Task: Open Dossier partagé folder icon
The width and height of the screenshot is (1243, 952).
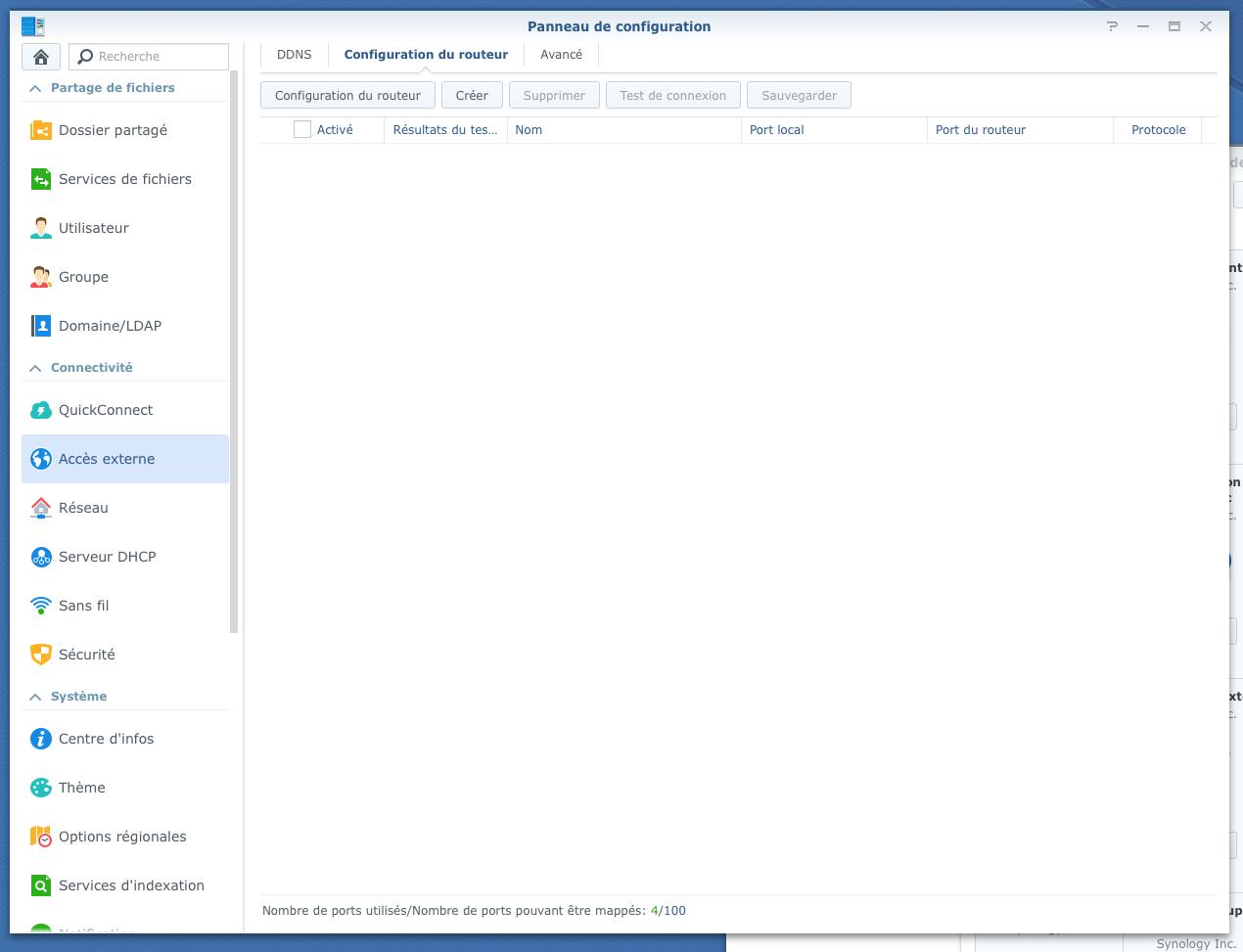Action: click(41, 130)
